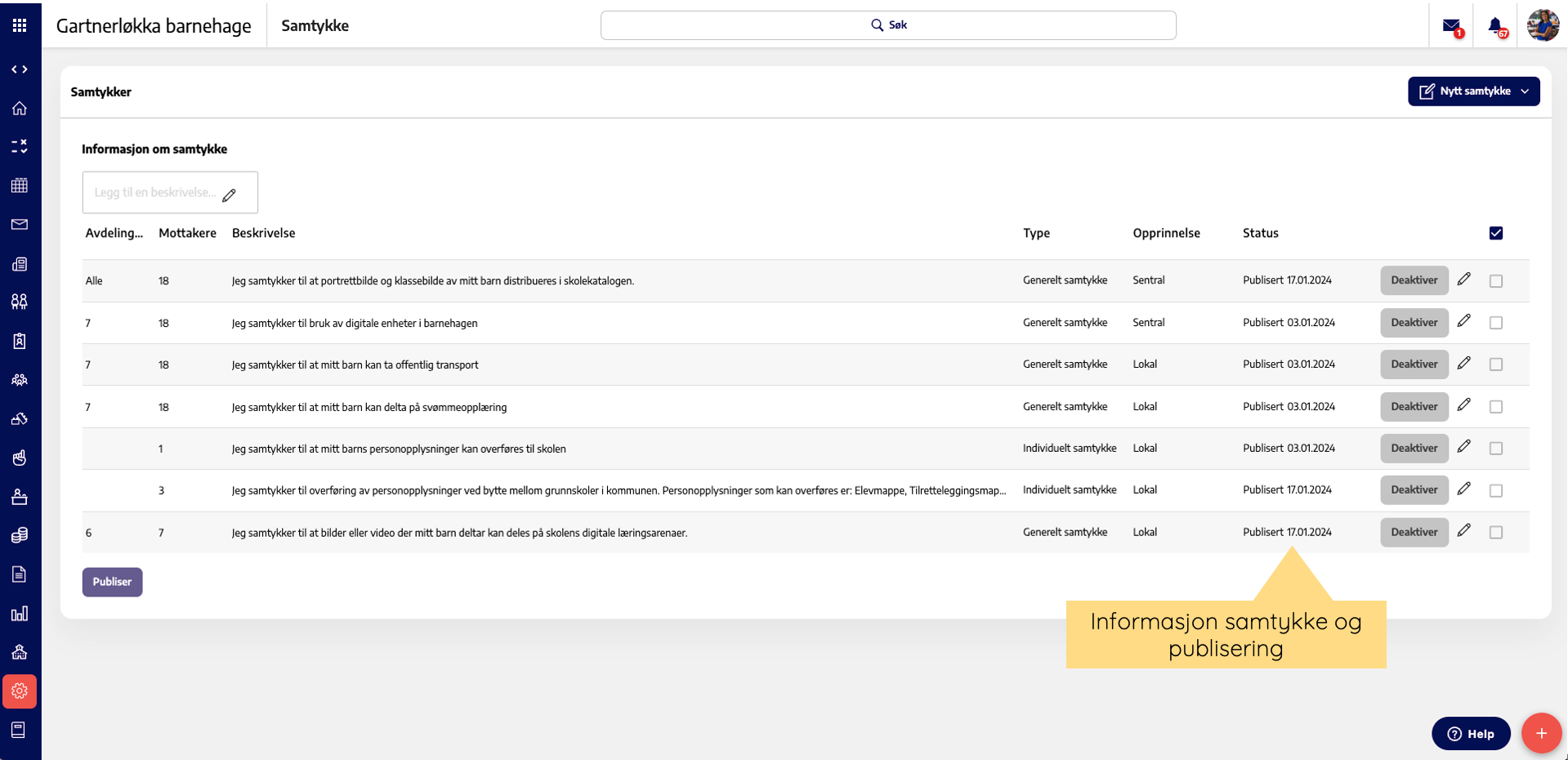
Task: Click the Publiser button
Action: click(x=112, y=582)
